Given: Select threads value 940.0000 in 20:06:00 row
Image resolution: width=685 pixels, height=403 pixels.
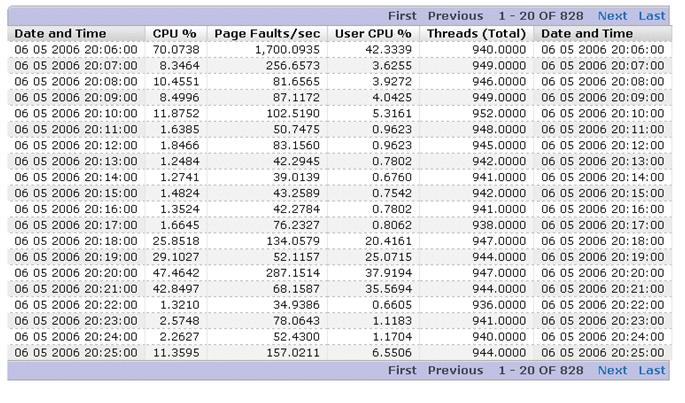Looking at the screenshot, I should [x=499, y=50].
